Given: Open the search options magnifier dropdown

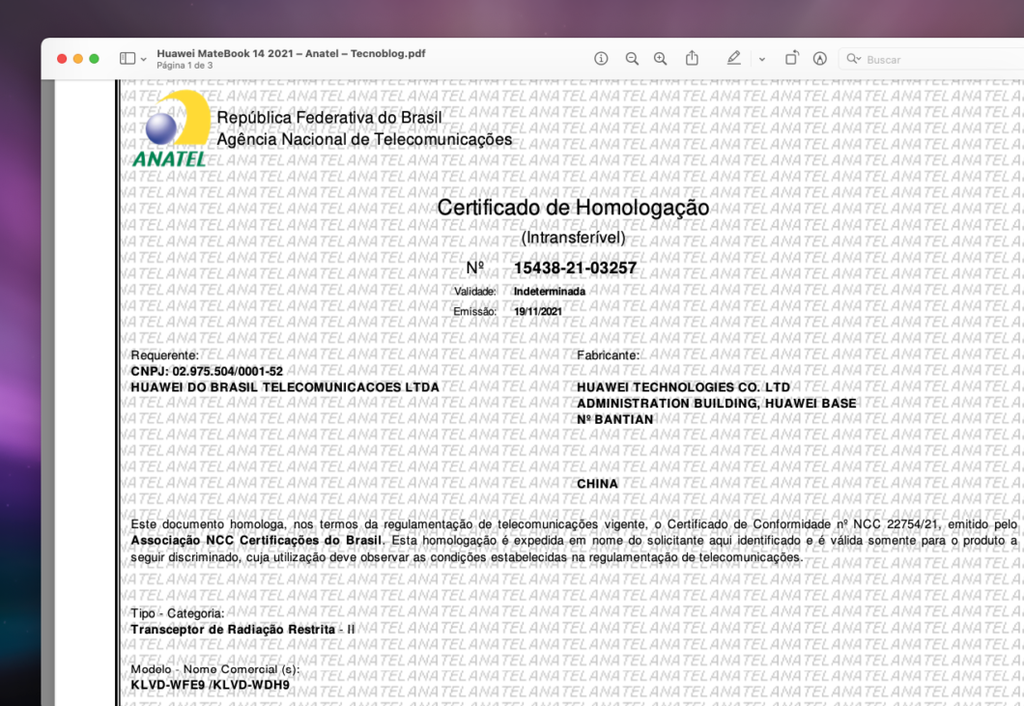Looking at the screenshot, I should (x=854, y=59).
